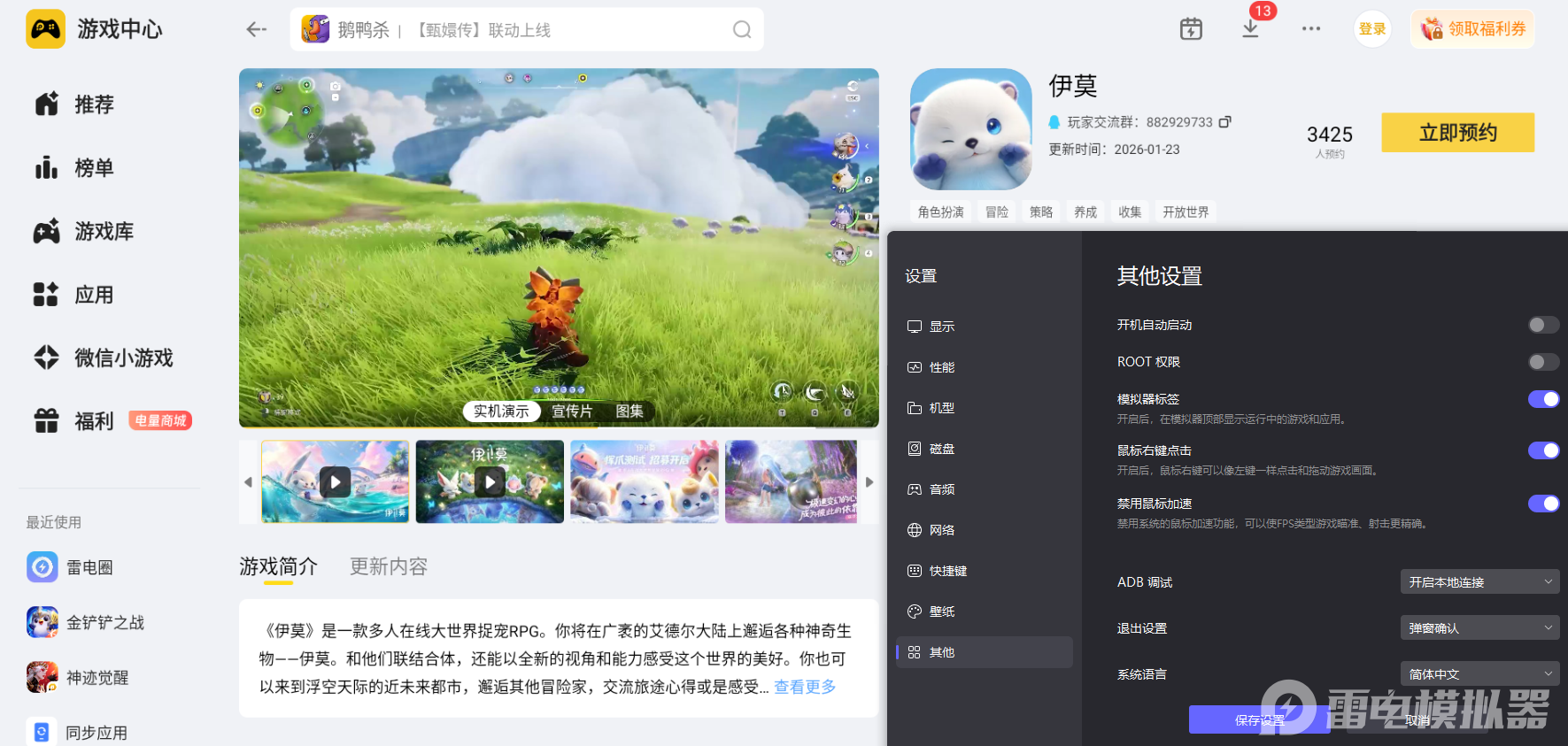Open the 退出设置 dropdown

(x=1479, y=628)
